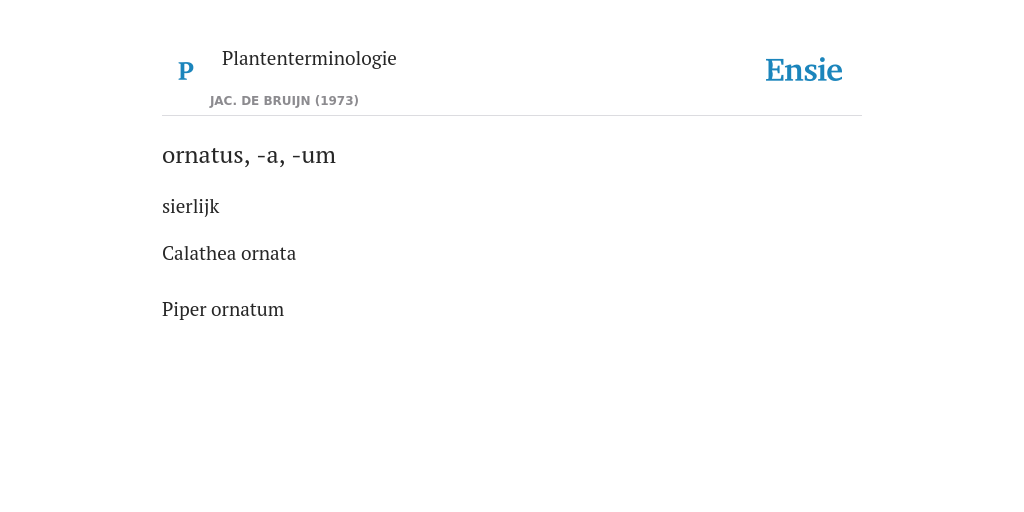Click the word Calathea in the example
Viewport: 1024px width, 512px height.
199,253
